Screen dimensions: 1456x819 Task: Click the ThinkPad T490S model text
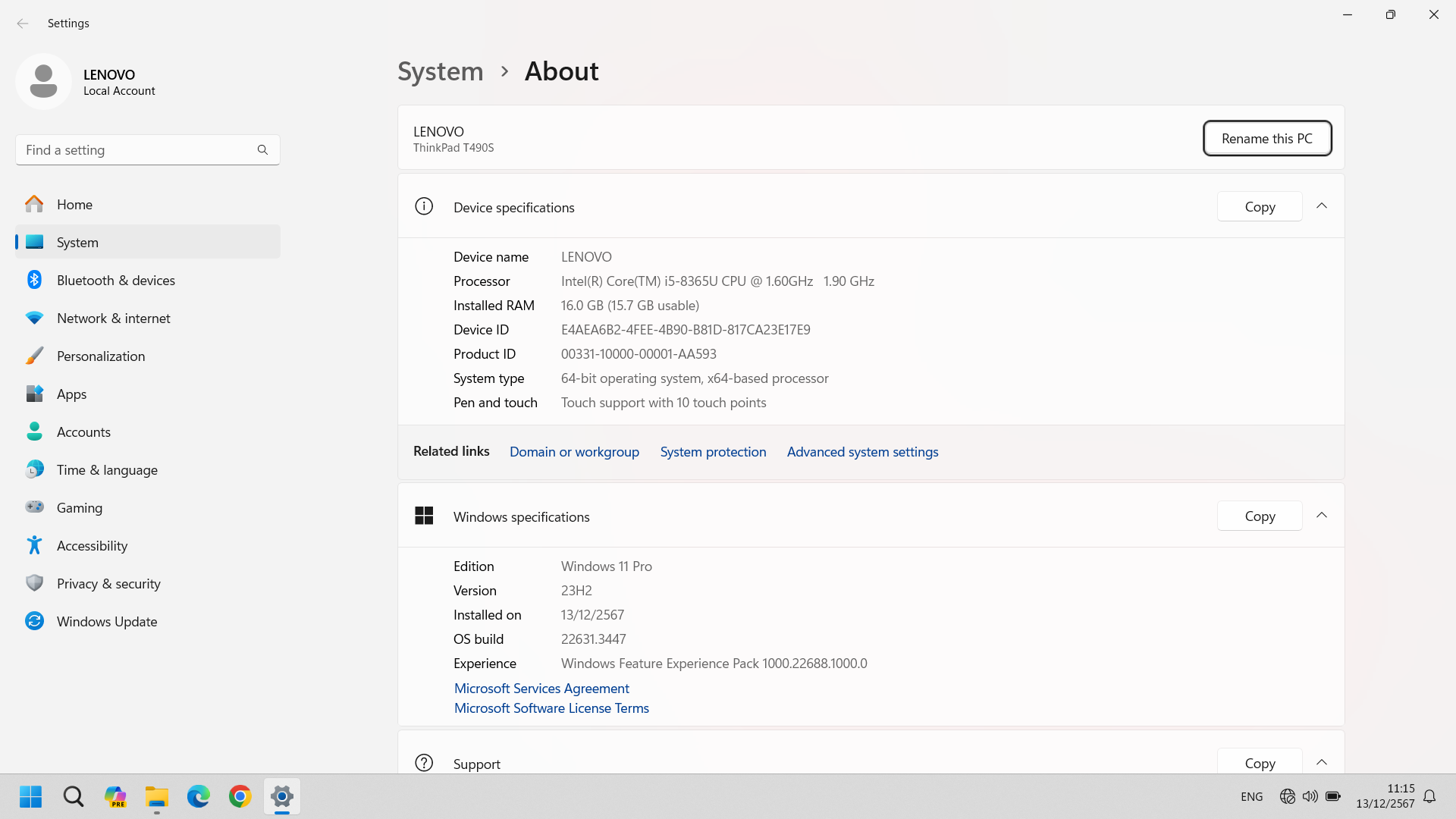[x=453, y=148]
